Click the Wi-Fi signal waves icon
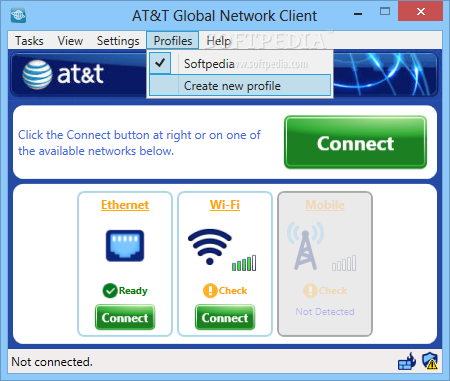 210,247
